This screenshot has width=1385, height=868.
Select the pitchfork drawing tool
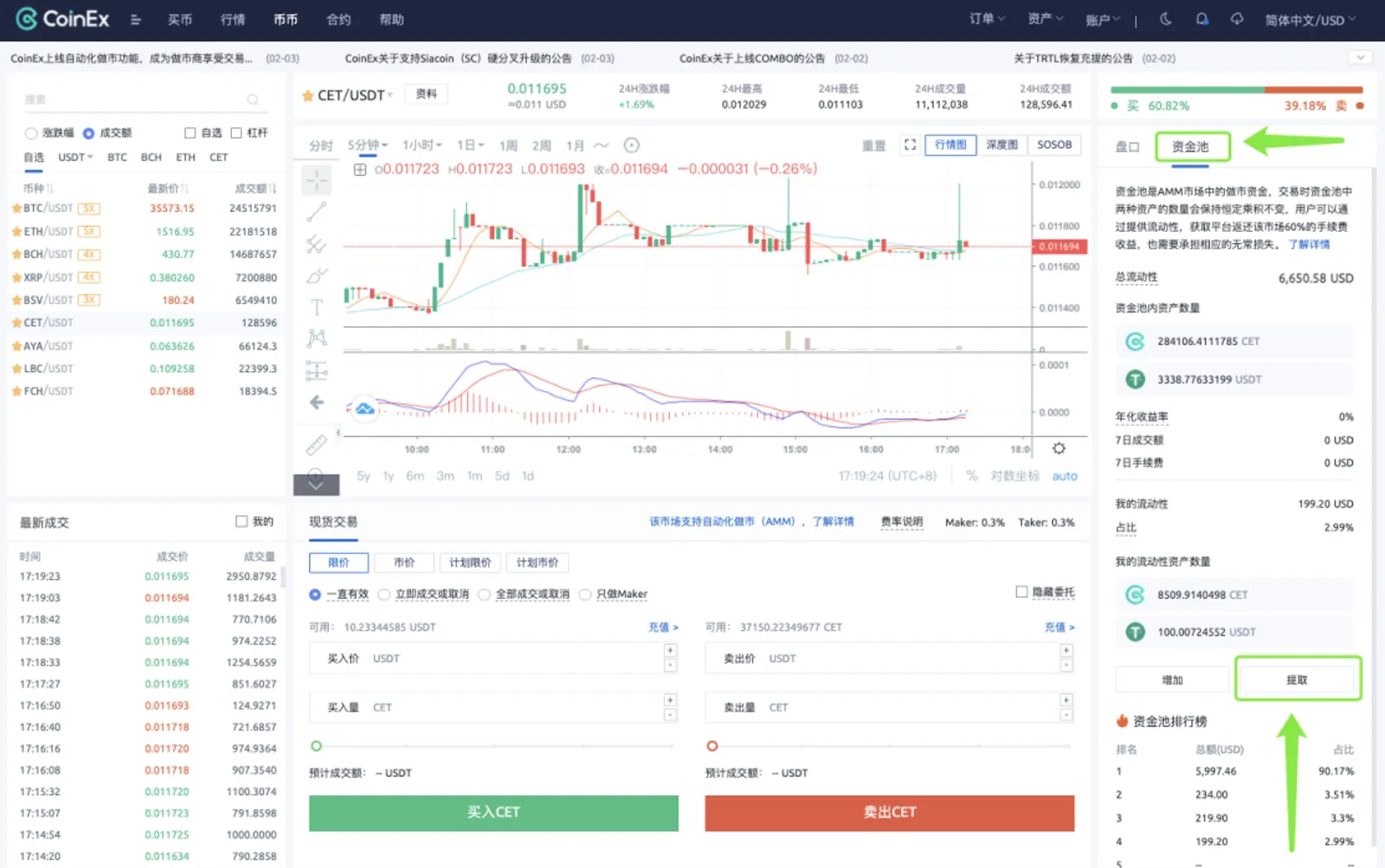click(316, 244)
